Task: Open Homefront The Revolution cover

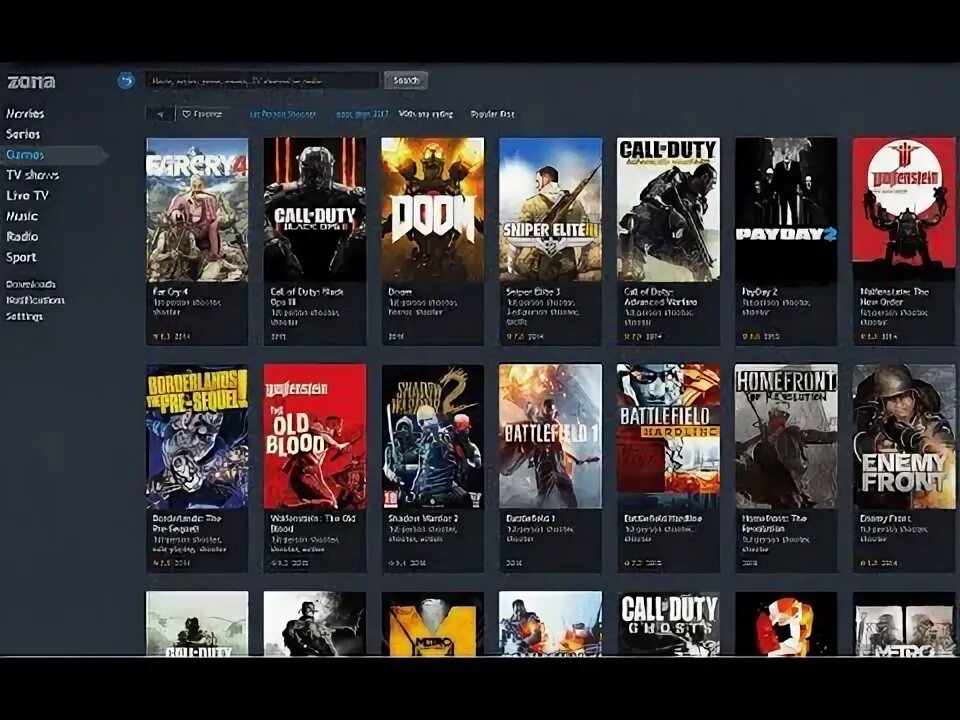Action: click(786, 437)
